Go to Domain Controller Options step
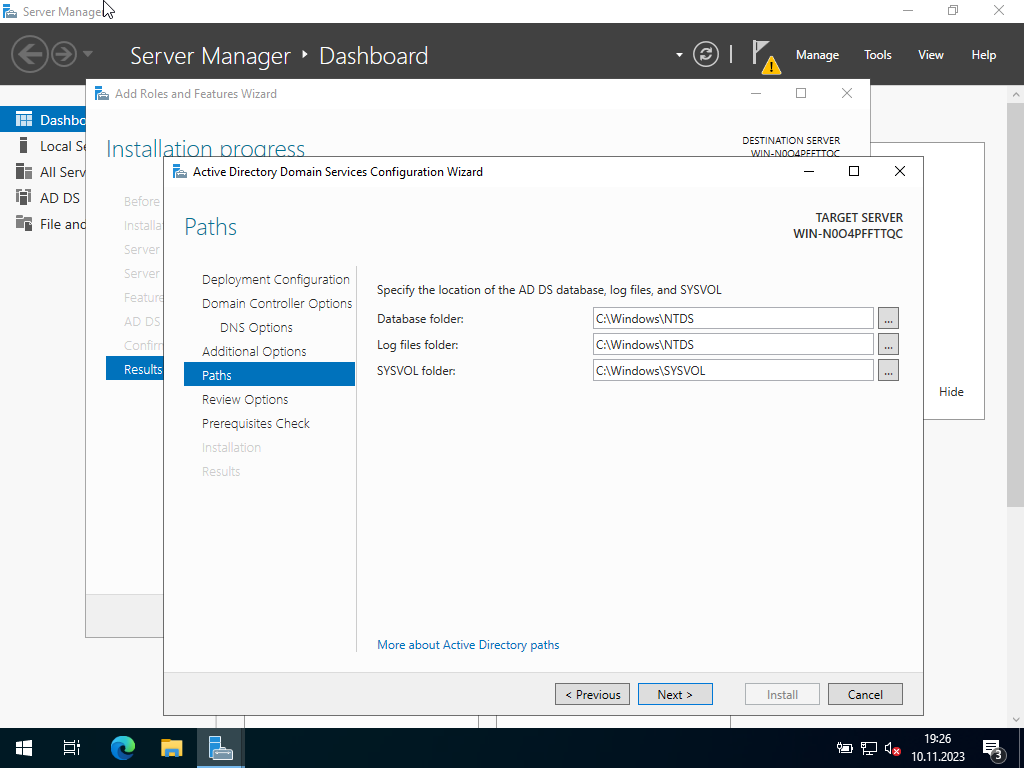This screenshot has height=768, width=1024. tap(277, 304)
